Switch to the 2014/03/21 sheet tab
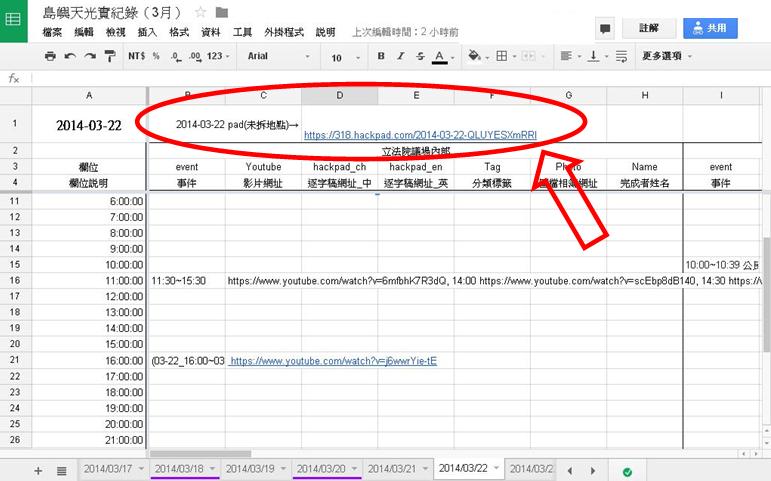771x481 pixels. (x=392, y=469)
